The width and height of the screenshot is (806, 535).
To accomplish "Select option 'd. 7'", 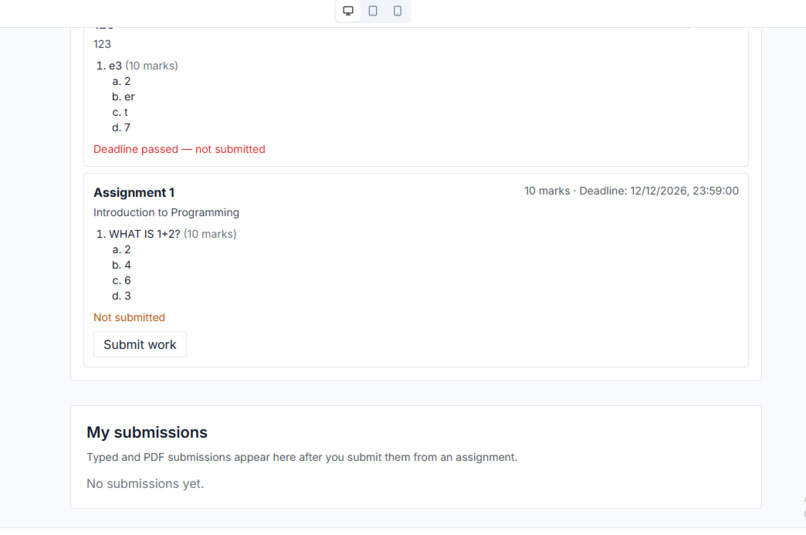I will 121,127.
